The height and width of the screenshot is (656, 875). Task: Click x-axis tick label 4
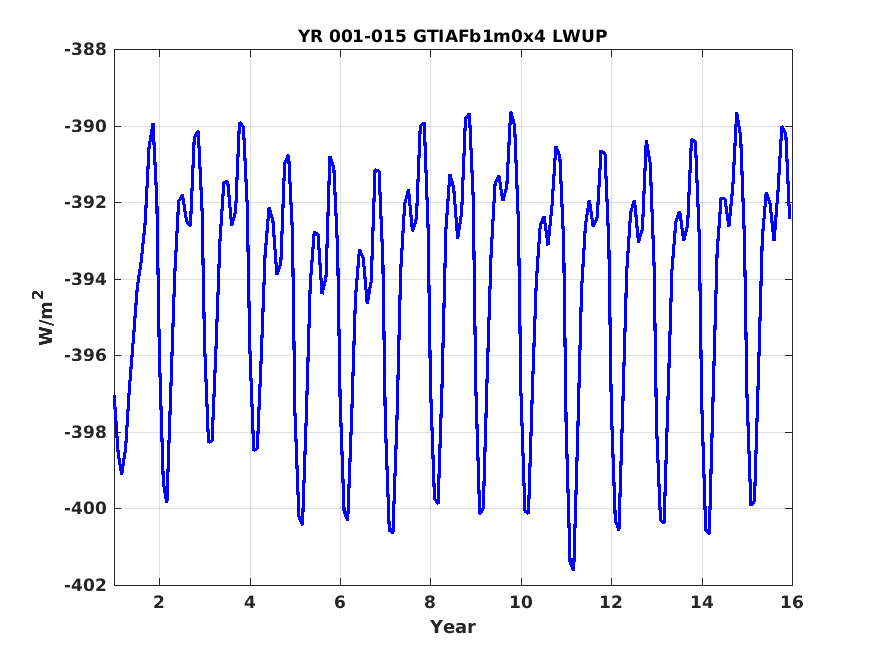click(x=250, y=602)
